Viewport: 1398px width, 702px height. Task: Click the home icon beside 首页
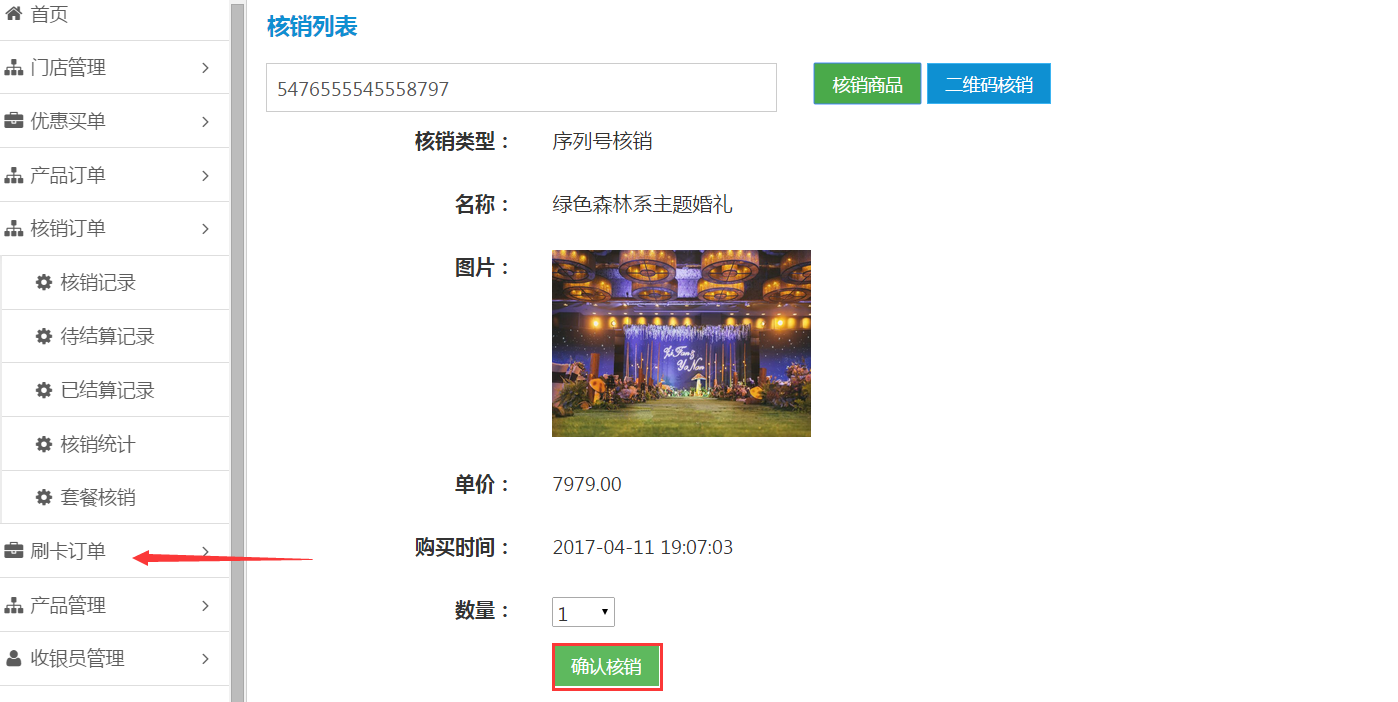coord(14,14)
